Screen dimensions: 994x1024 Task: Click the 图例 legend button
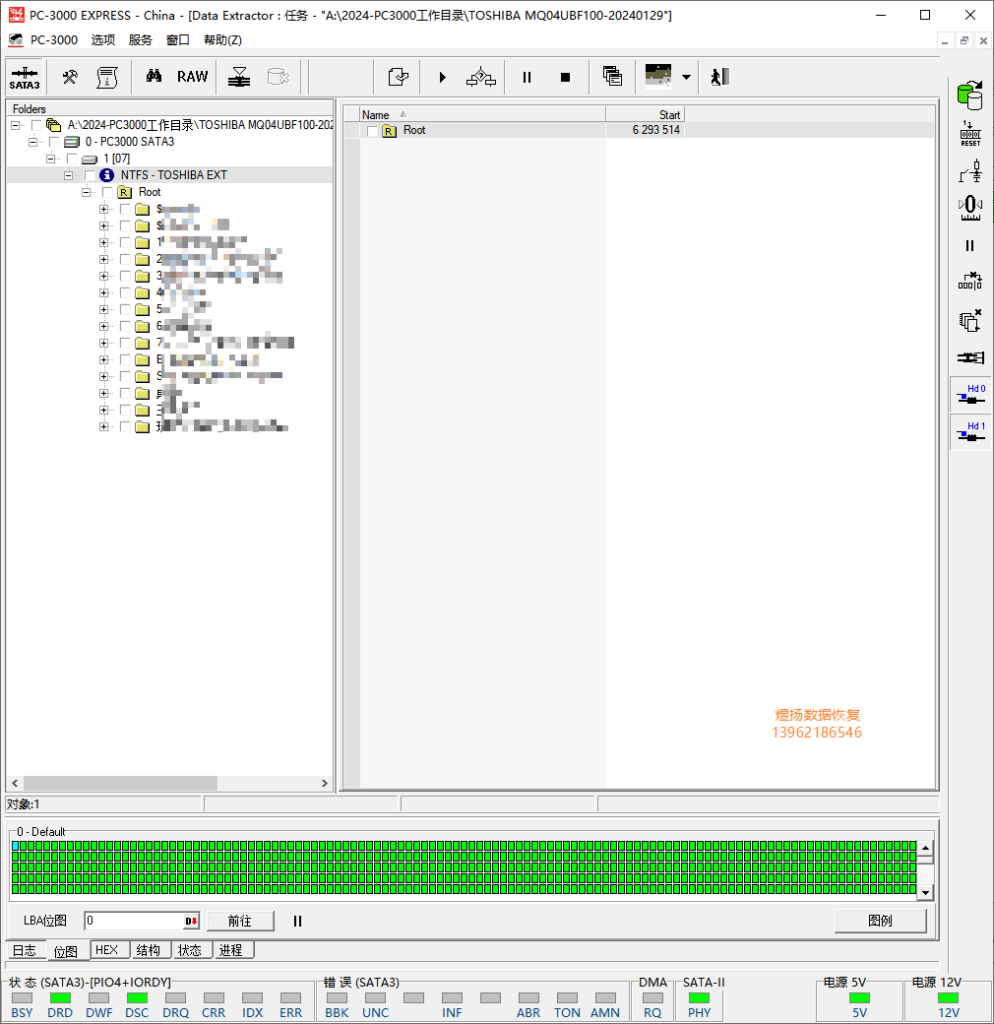pyautogui.click(x=880, y=921)
